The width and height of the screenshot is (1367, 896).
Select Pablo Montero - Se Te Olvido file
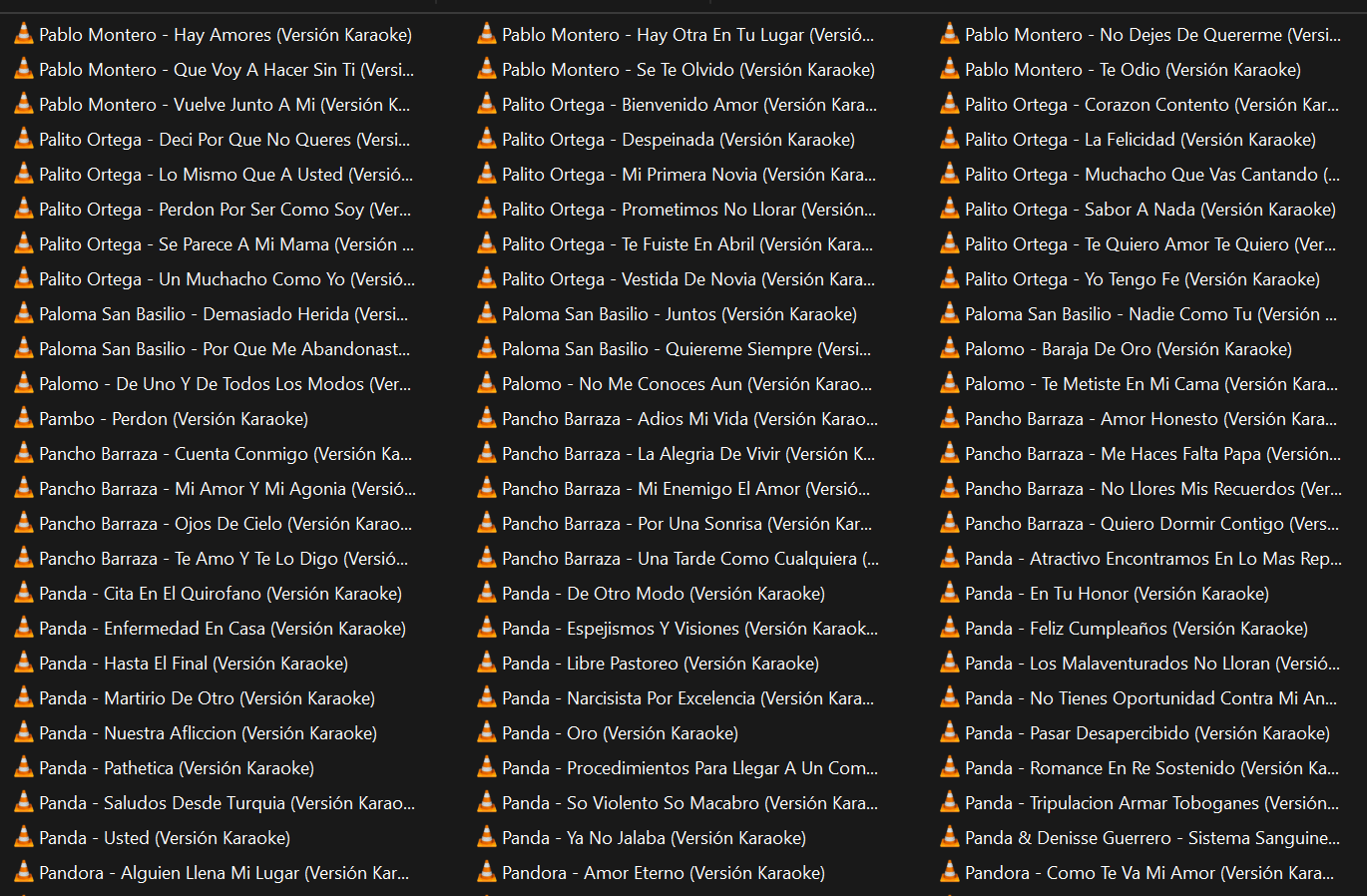tap(687, 70)
